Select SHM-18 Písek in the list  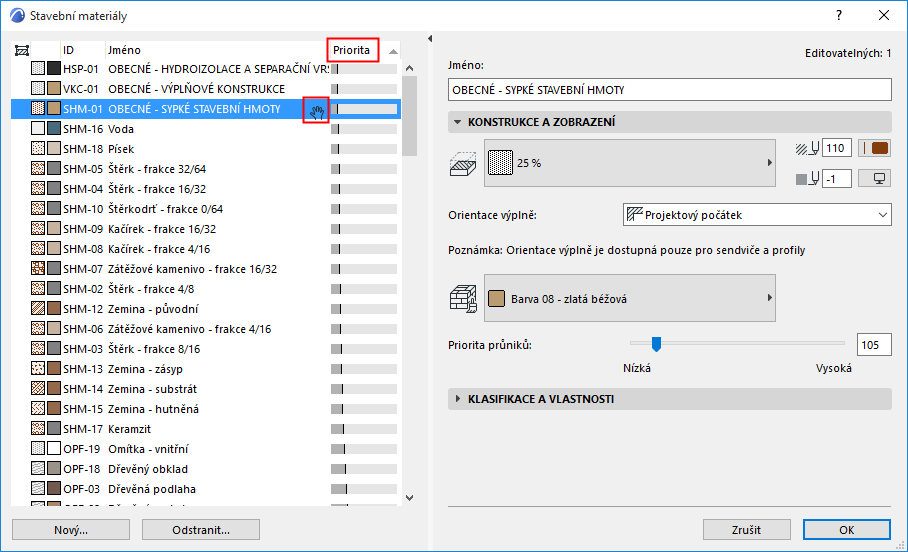click(x=206, y=149)
